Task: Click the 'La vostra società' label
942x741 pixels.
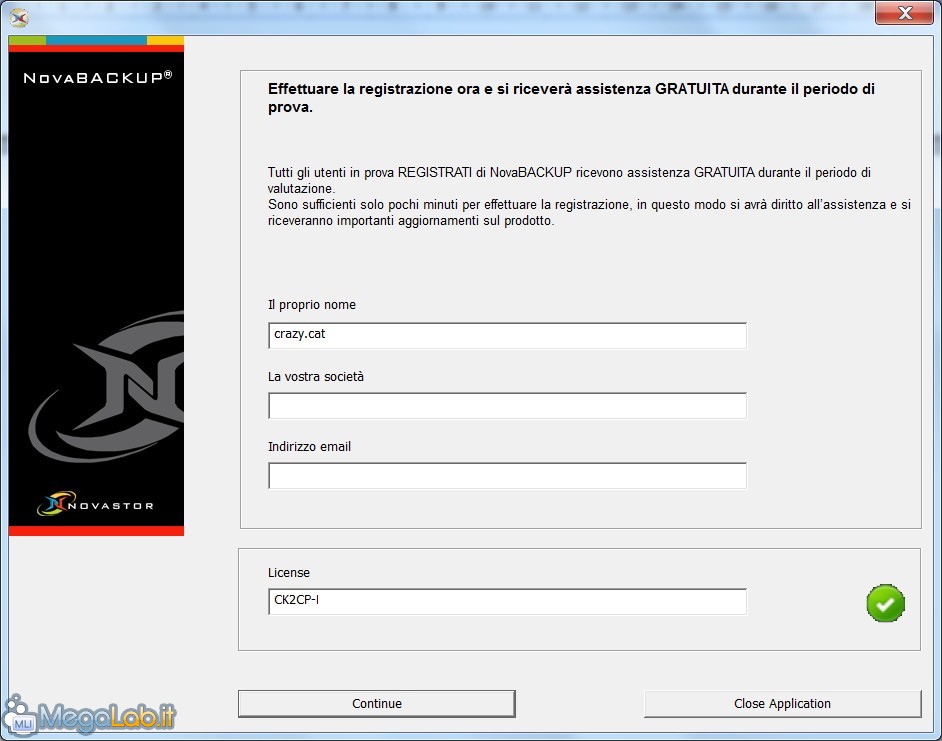Action: point(316,377)
